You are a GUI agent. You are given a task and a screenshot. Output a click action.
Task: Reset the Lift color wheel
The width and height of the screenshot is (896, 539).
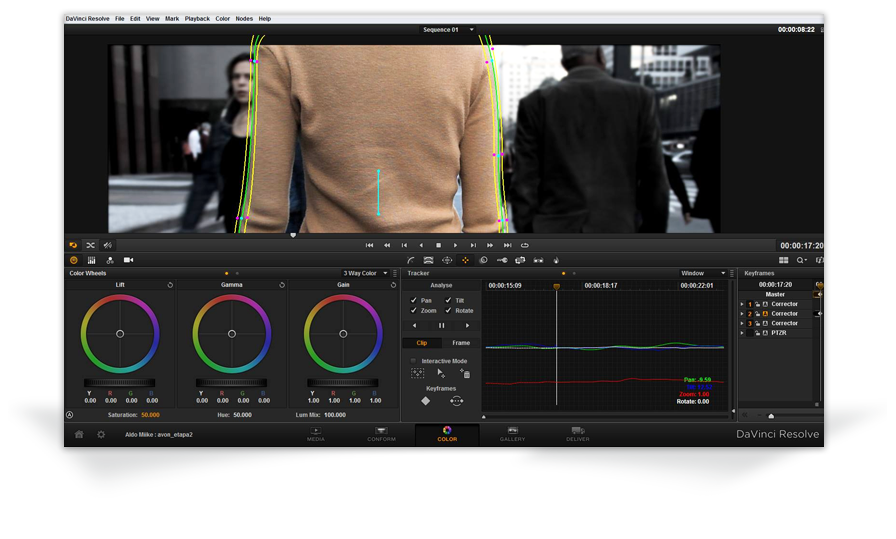170,285
